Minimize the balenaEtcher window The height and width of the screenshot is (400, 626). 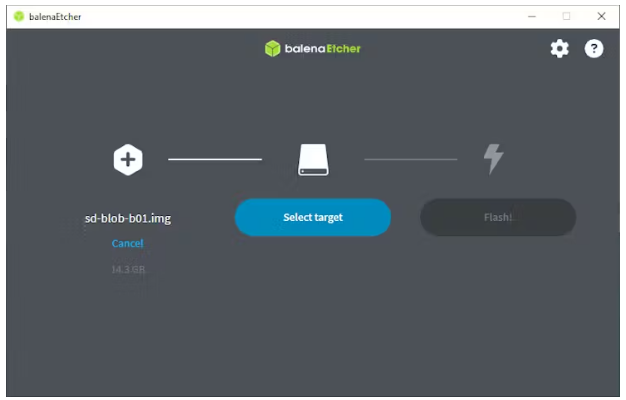click(x=531, y=16)
